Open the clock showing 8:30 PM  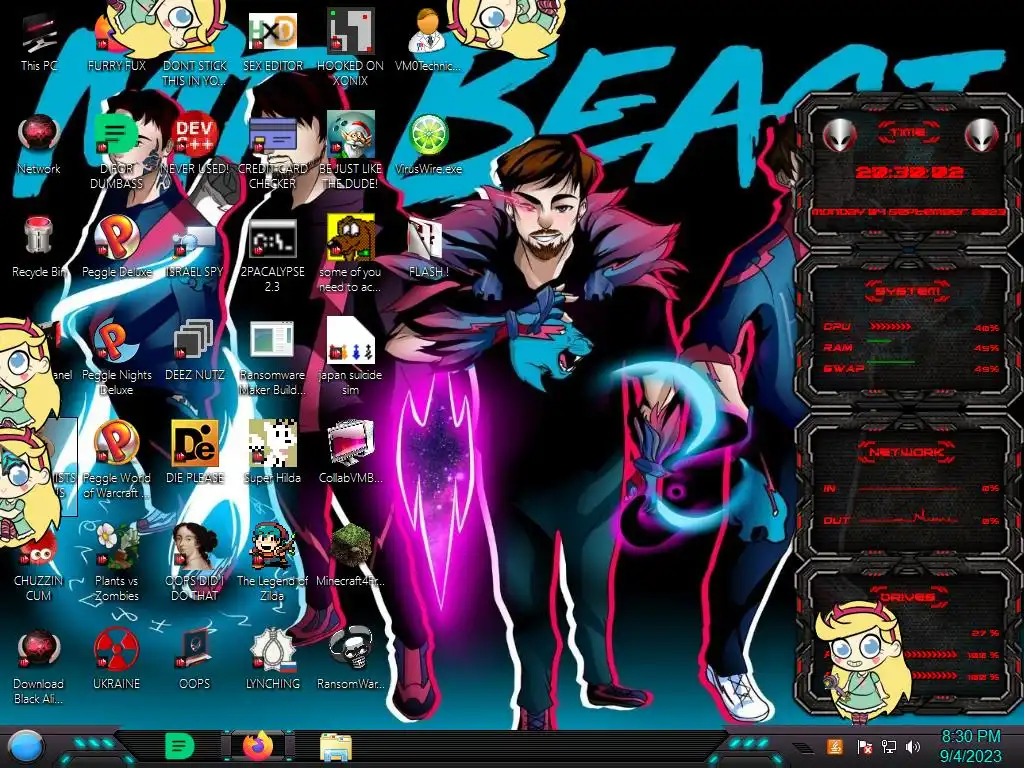click(x=970, y=746)
